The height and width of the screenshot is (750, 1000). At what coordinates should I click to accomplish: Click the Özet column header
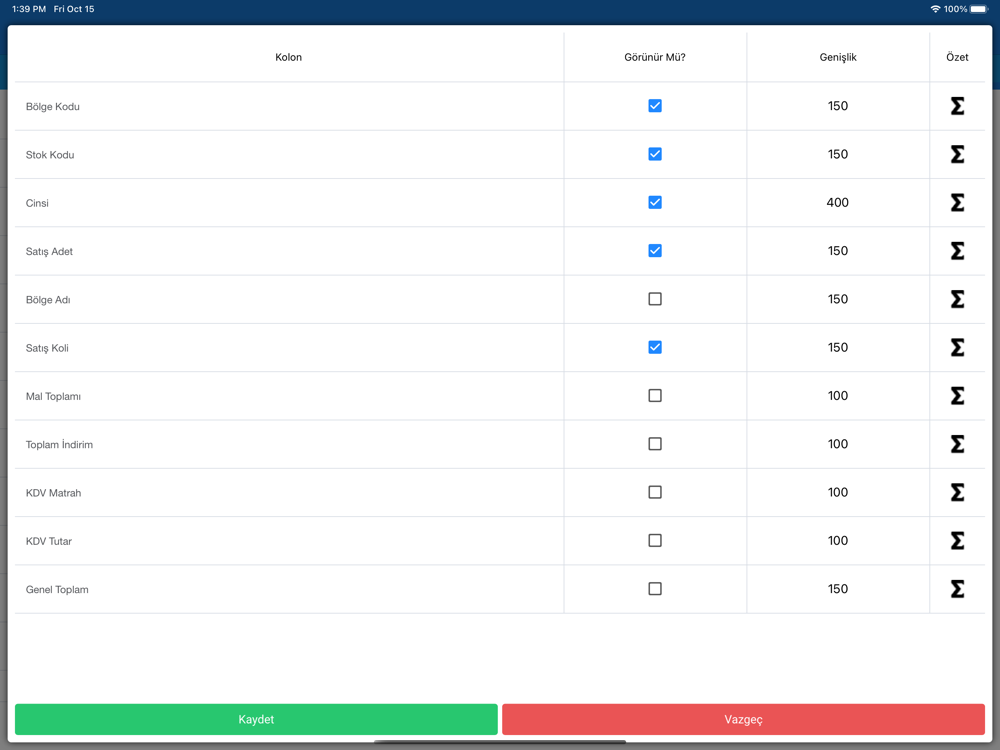point(957,57)
